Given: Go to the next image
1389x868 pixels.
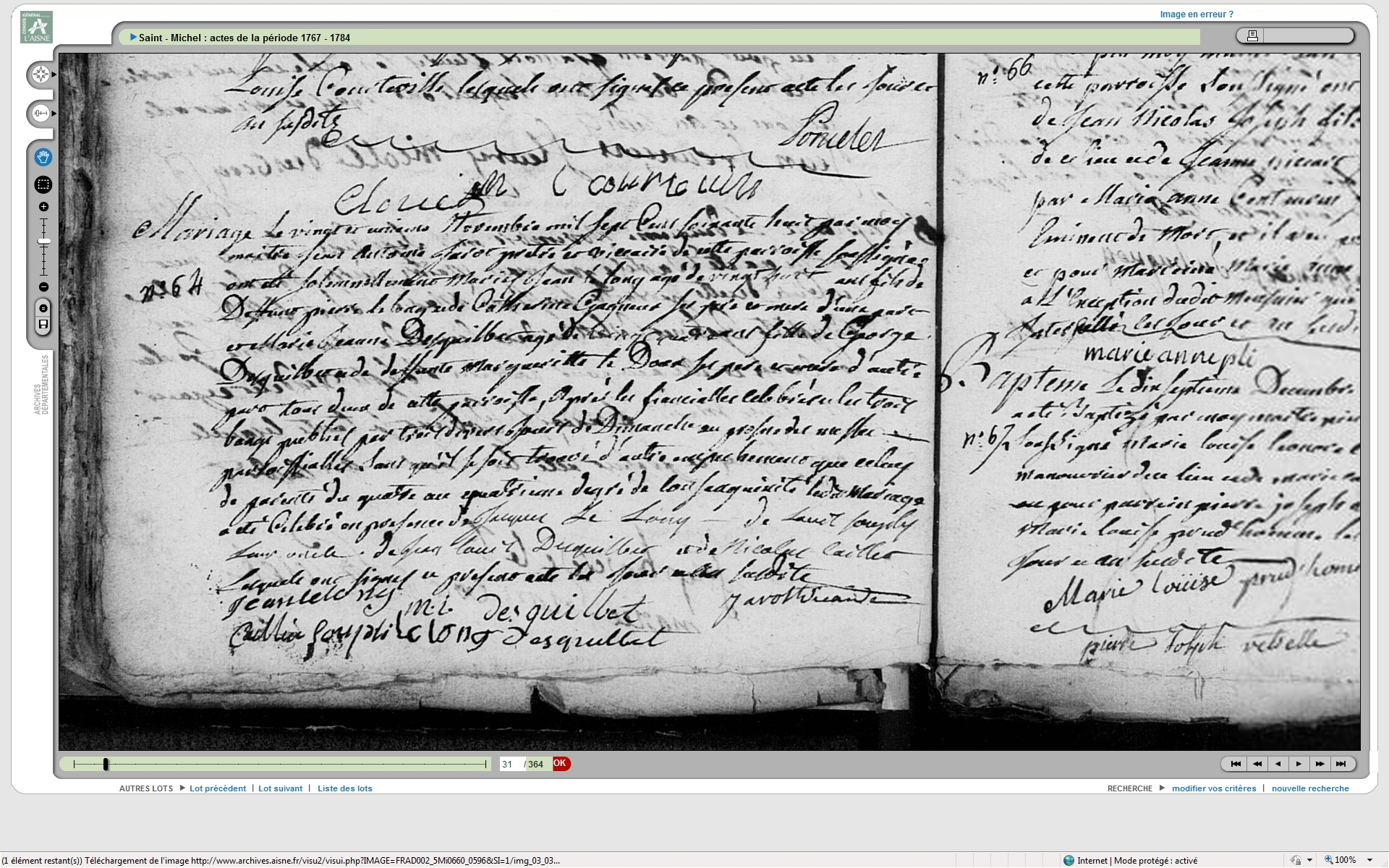Looking at the screenshot, I should click(x=1299, y=764).
